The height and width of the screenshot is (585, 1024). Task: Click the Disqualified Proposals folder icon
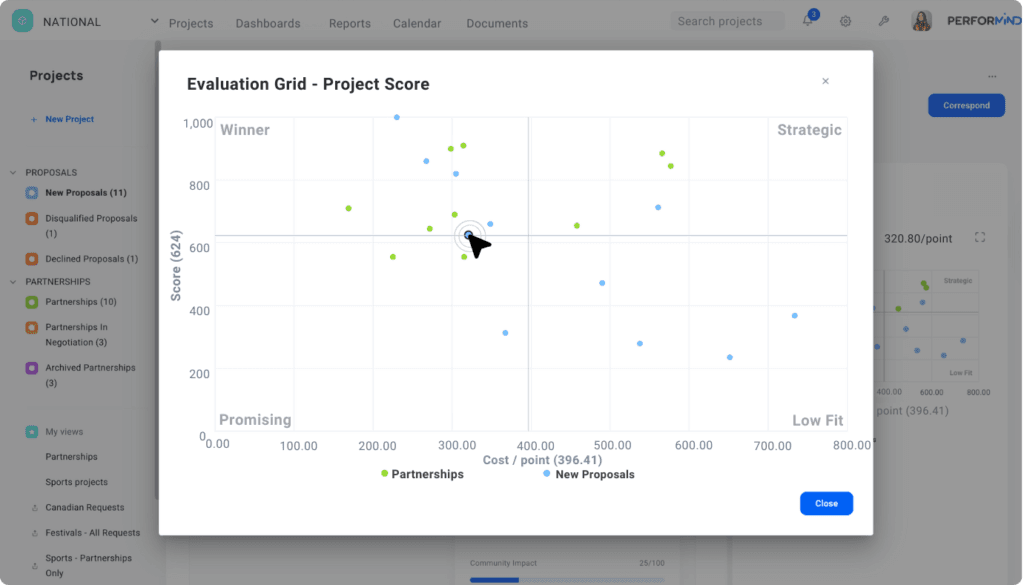(x=31, y=218)
